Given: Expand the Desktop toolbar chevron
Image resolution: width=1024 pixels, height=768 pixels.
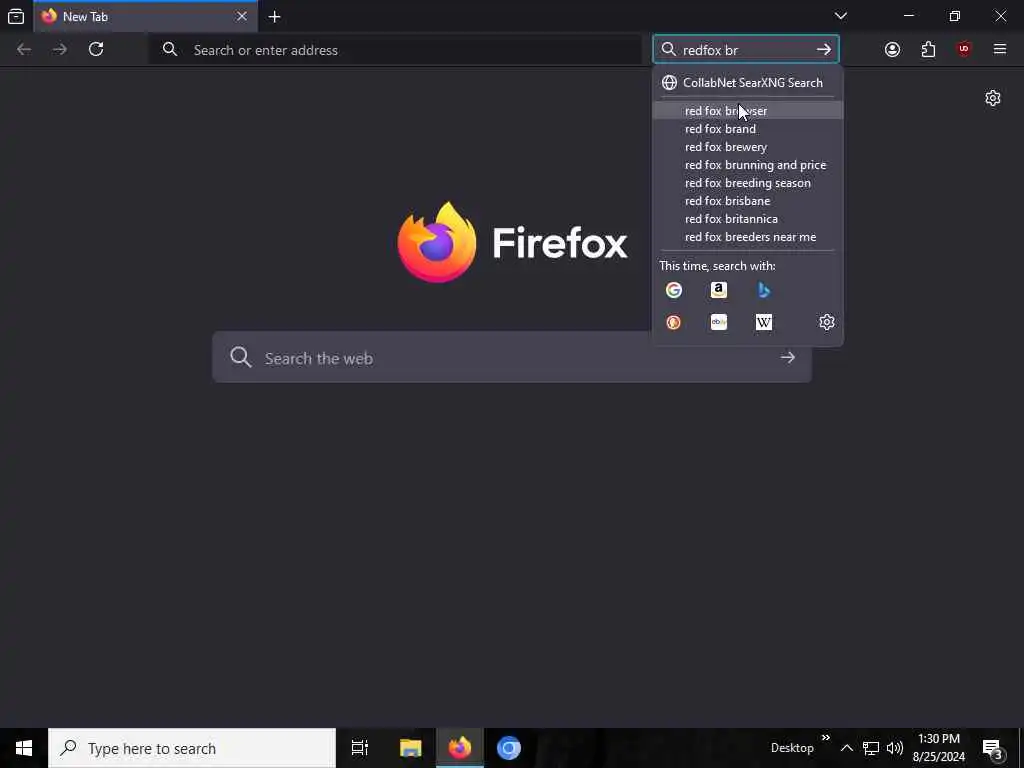Looking at the screenshot, I should (x=825, y=738).
